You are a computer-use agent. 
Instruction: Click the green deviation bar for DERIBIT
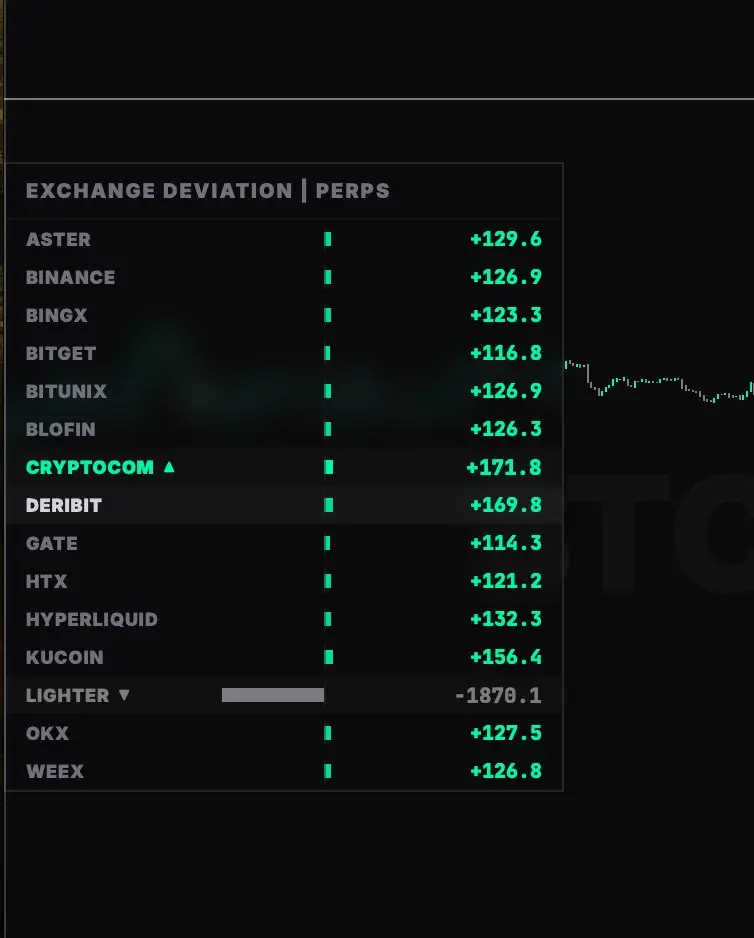[x=329, y=505]
